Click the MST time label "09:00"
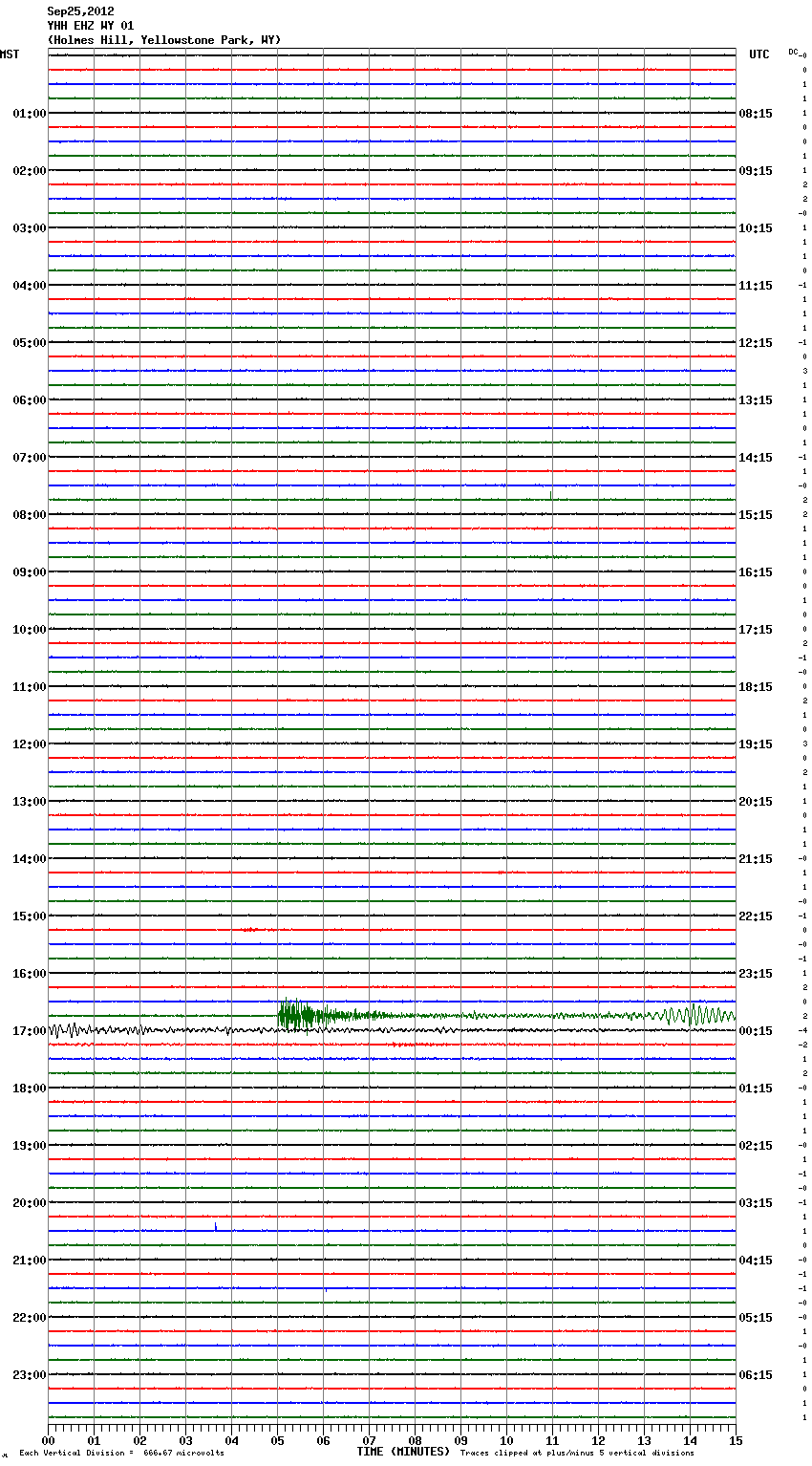The width and height of the screenshot is (812, 1466). click(30, 572)
